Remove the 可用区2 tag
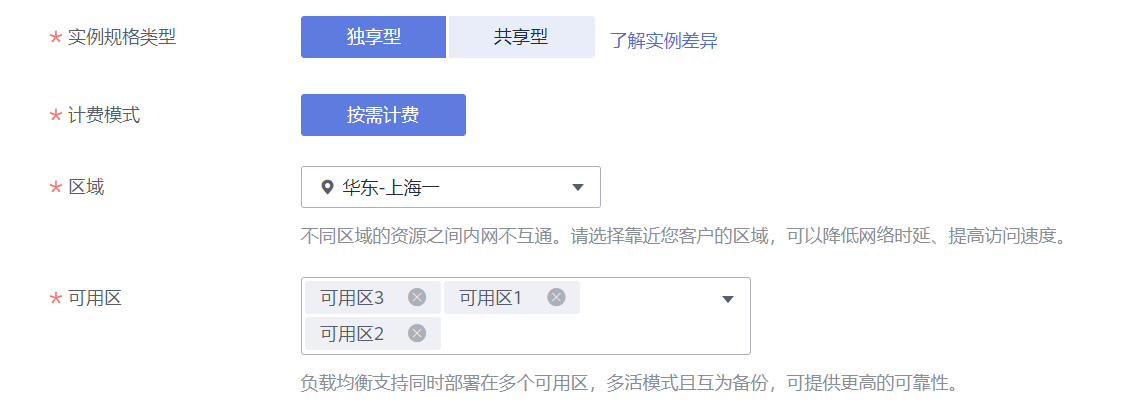The height and width of the screenshot is (420, 1138). (x=417, y=333)
